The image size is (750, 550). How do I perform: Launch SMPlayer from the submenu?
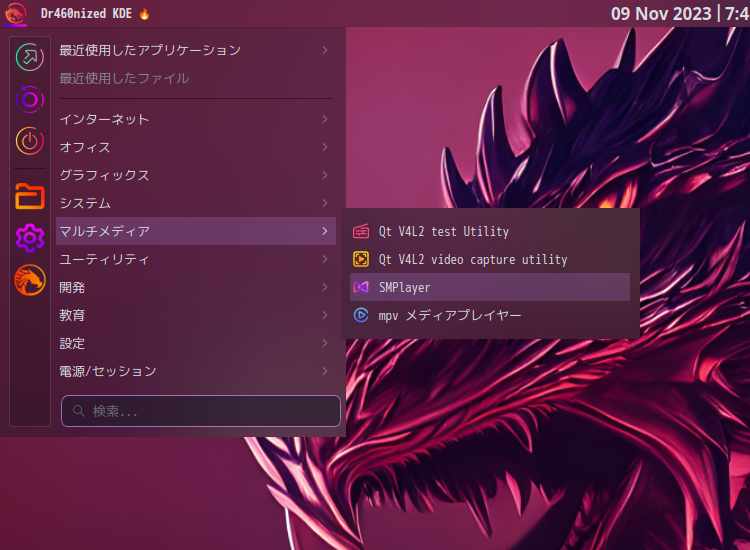pyautogui.click(x=490, y=287)
